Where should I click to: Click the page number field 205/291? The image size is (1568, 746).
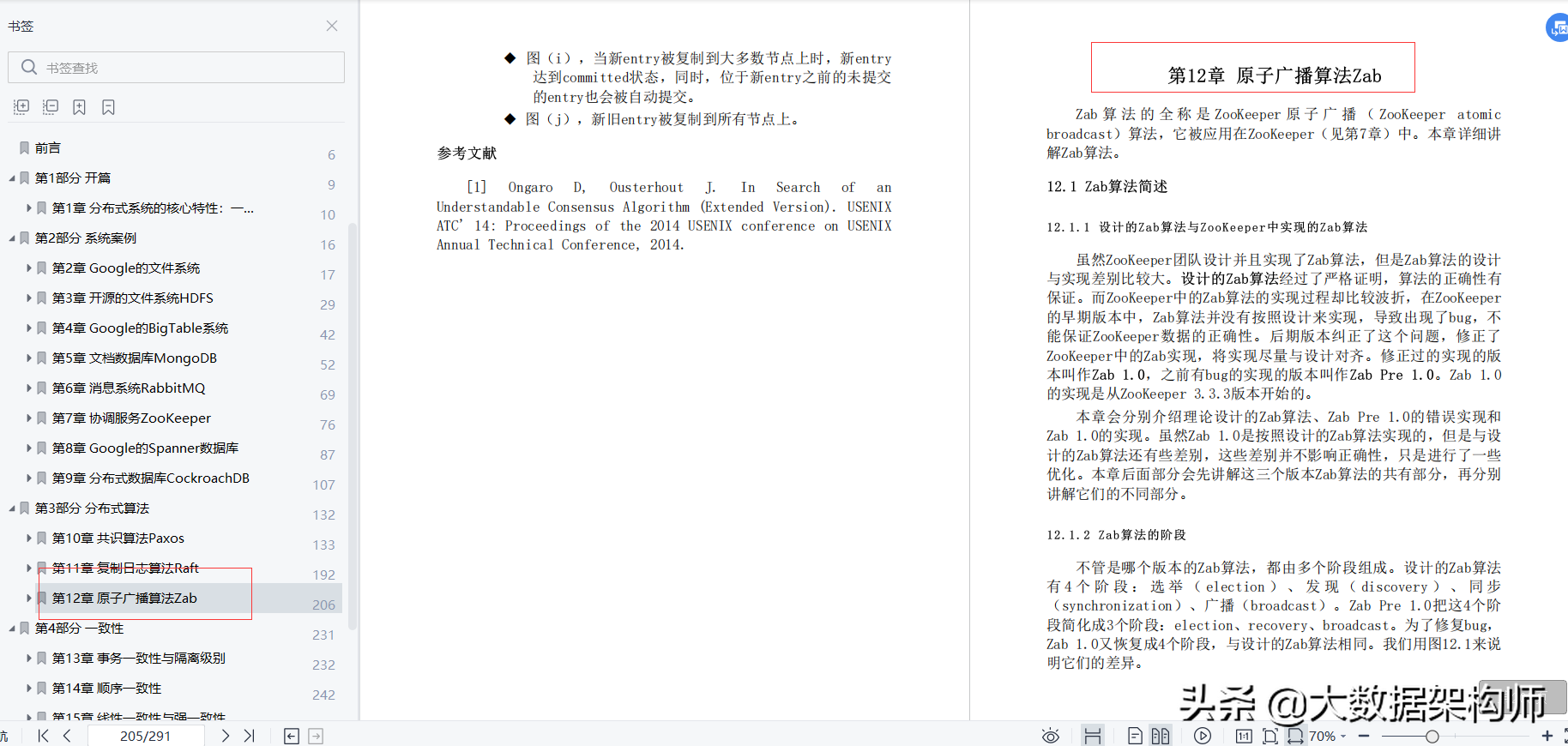pyautogui.click(x=146, y=736)
